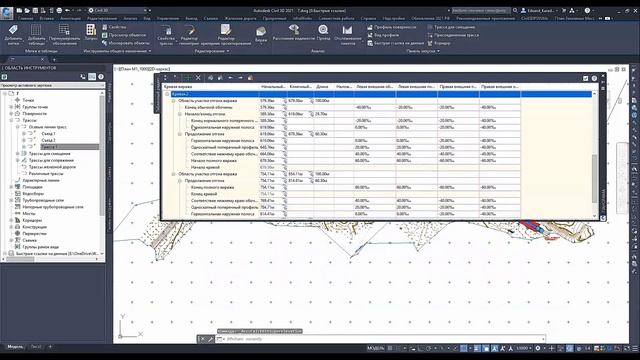Collapse the first Продолжение отгона row
The image size is (640, 360).
(x=180, y=134)
